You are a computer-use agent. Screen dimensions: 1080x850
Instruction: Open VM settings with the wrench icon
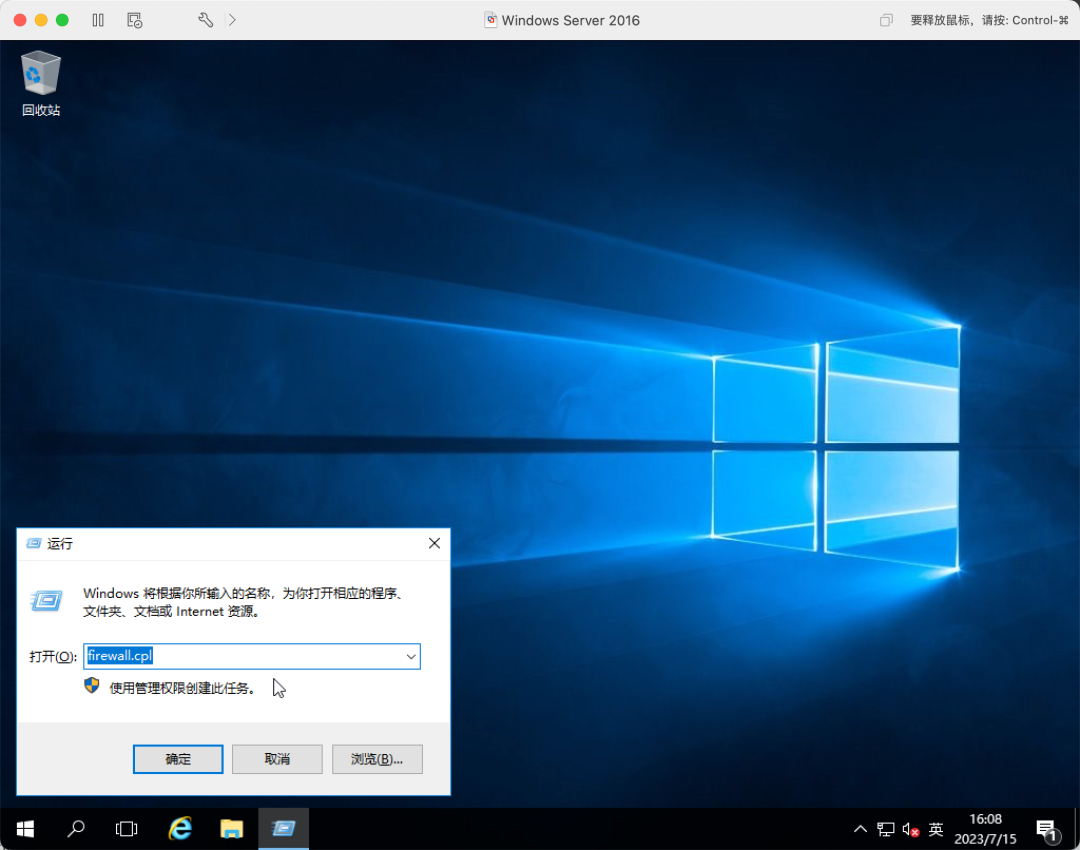coord(205,19)
